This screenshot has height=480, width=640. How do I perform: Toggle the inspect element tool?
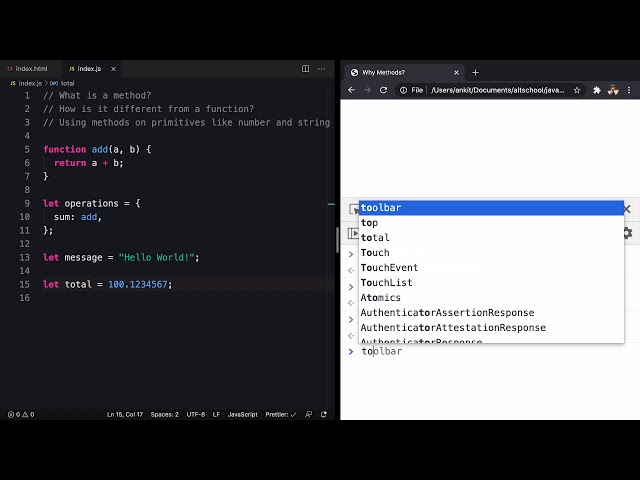coord(353,209)
